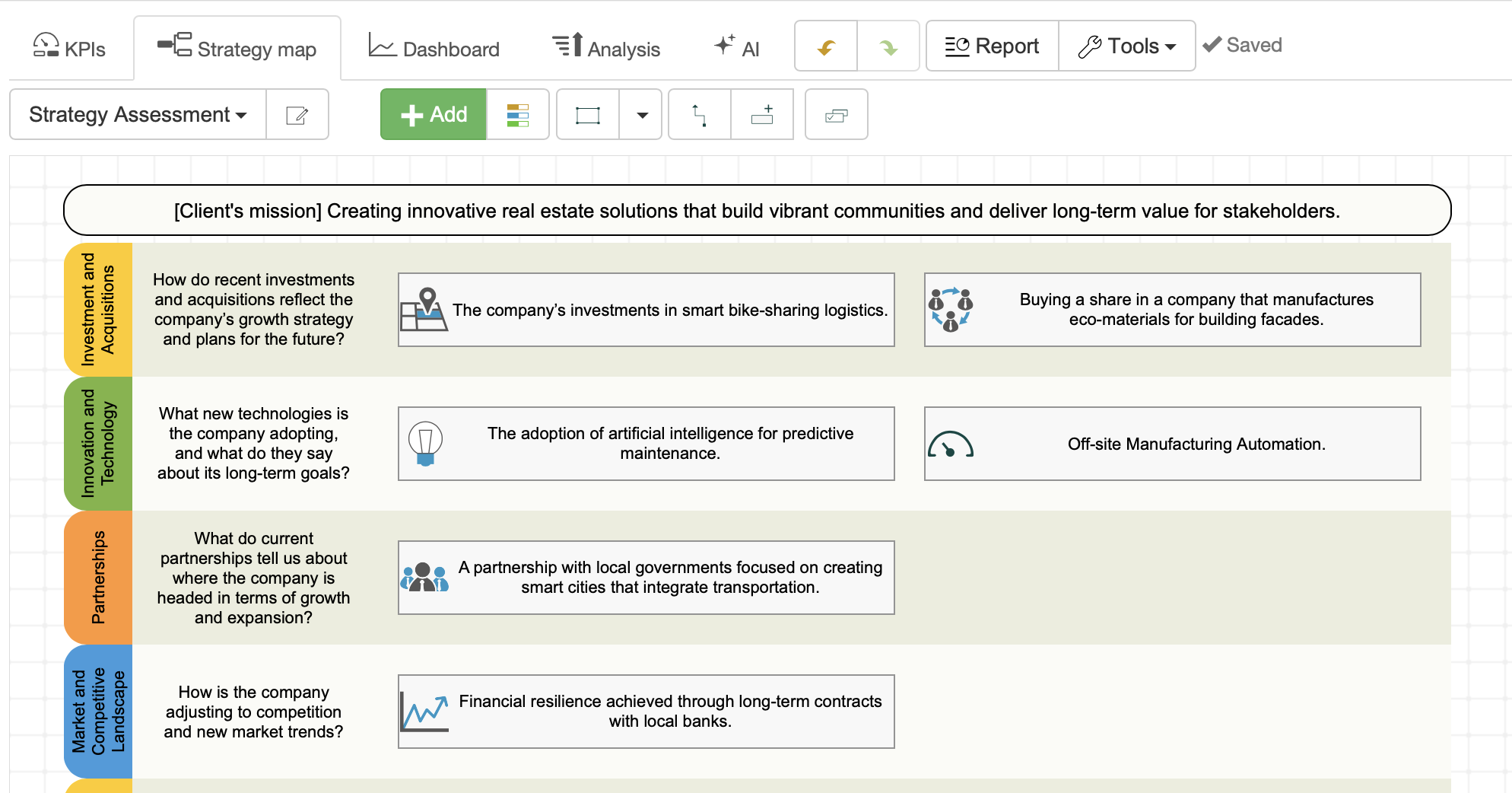Click the checkbox cards toolbar icon
1512x793 pixels.
(x=836, y=115)
